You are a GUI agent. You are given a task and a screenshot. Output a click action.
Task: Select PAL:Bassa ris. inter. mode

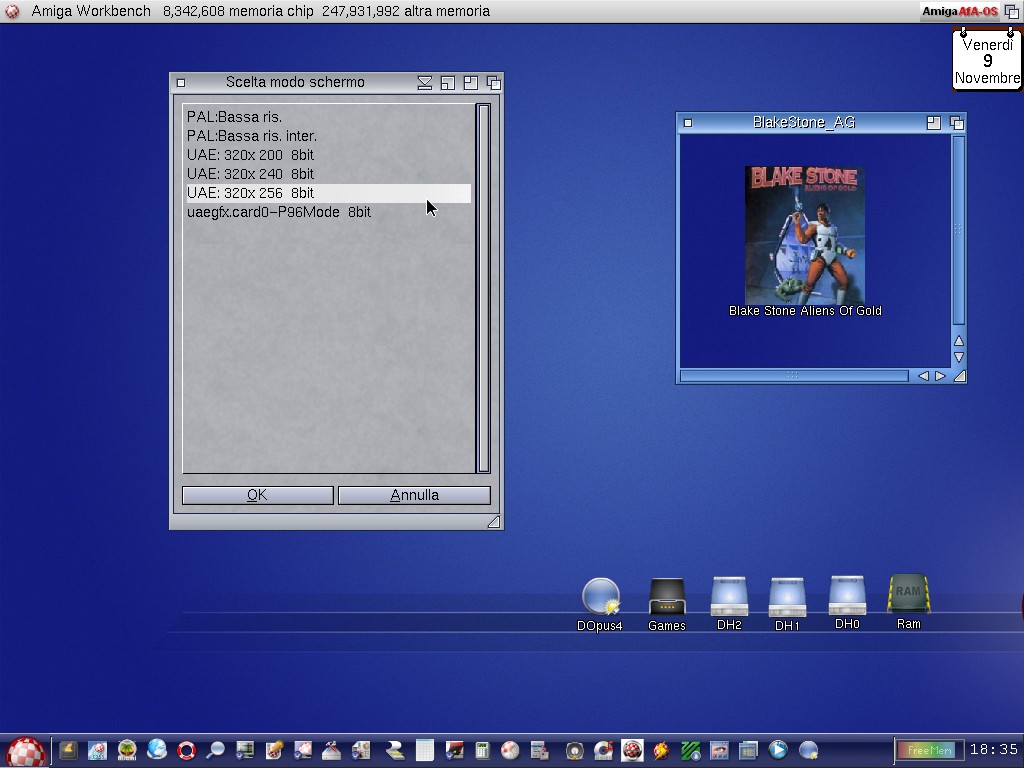tap(251, 136)
